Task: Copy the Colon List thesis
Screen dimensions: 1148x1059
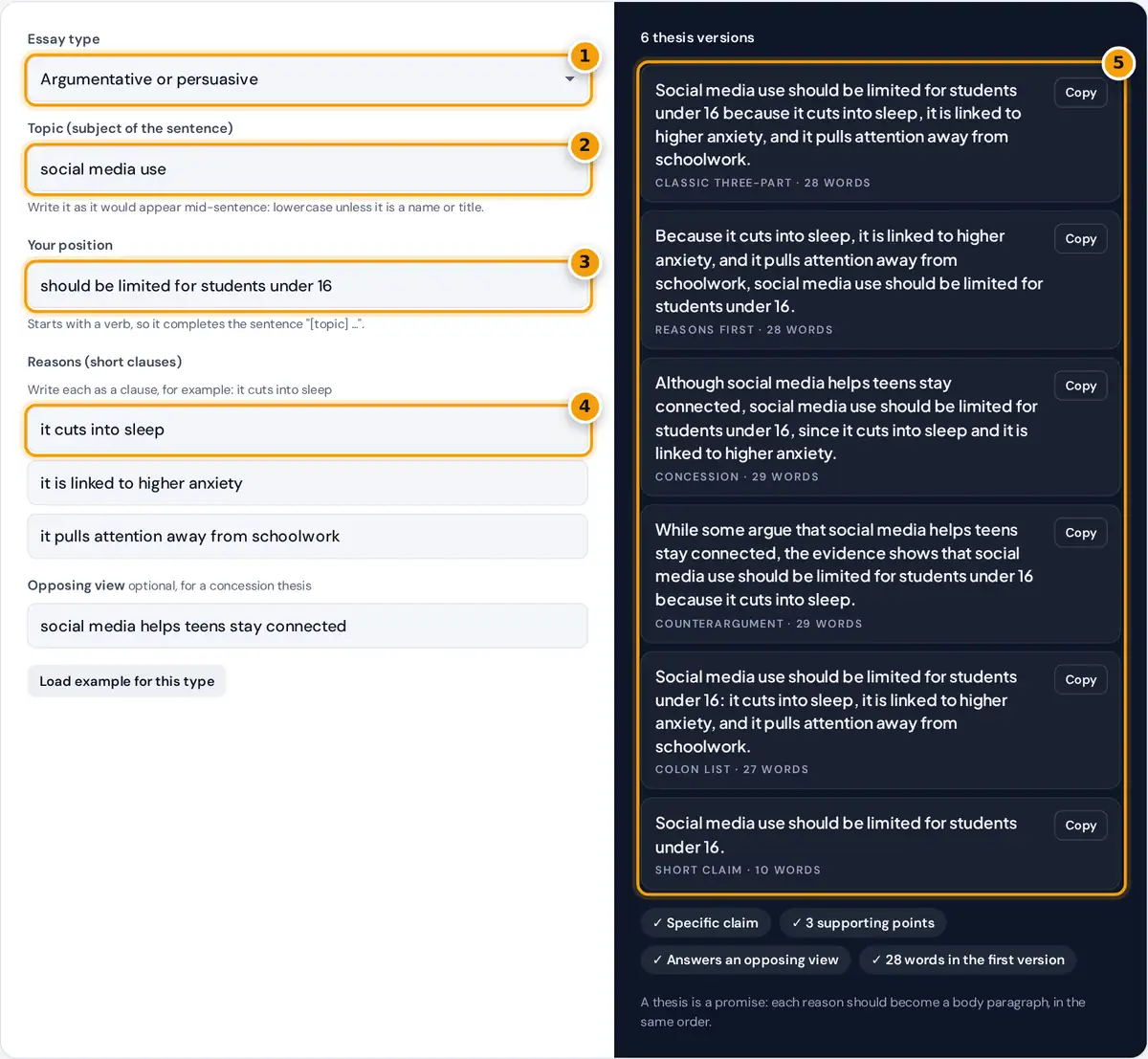Action: (x=1080, y=679)
